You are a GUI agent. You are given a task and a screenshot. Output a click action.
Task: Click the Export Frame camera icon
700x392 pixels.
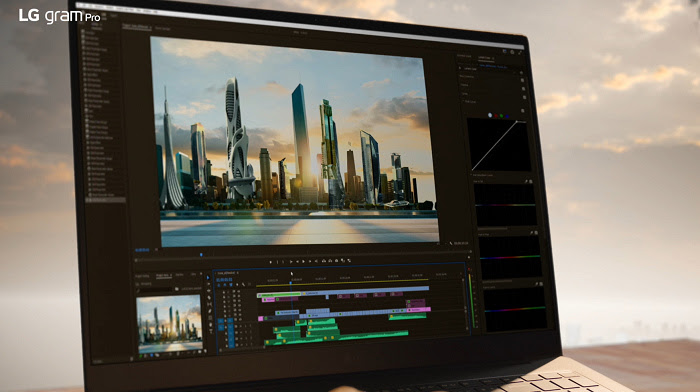(336, 261)
